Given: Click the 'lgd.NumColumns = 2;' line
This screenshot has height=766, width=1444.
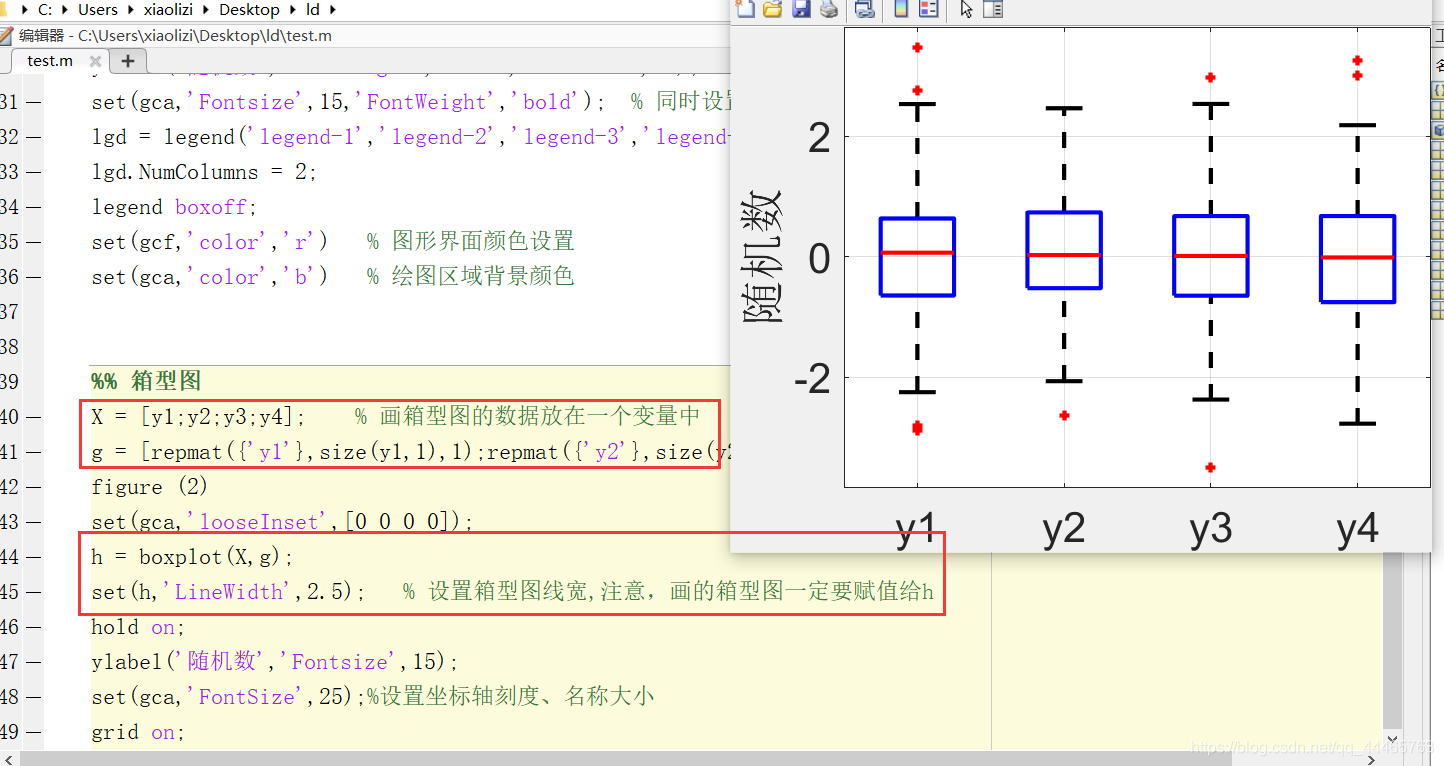Looking at the screenshot, I should (x=204, y=172).
